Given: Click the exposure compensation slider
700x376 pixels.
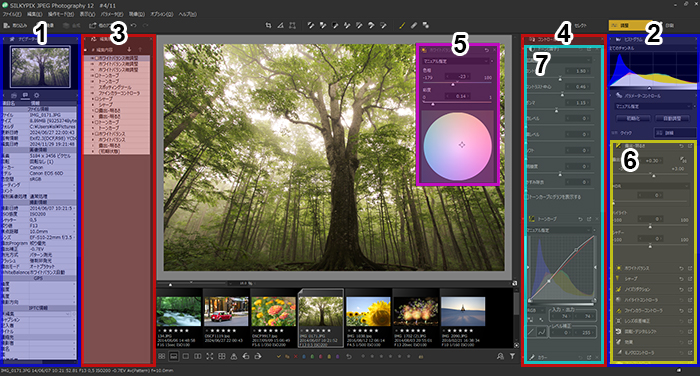Looking at the screenshot, I should pos(650,175).
